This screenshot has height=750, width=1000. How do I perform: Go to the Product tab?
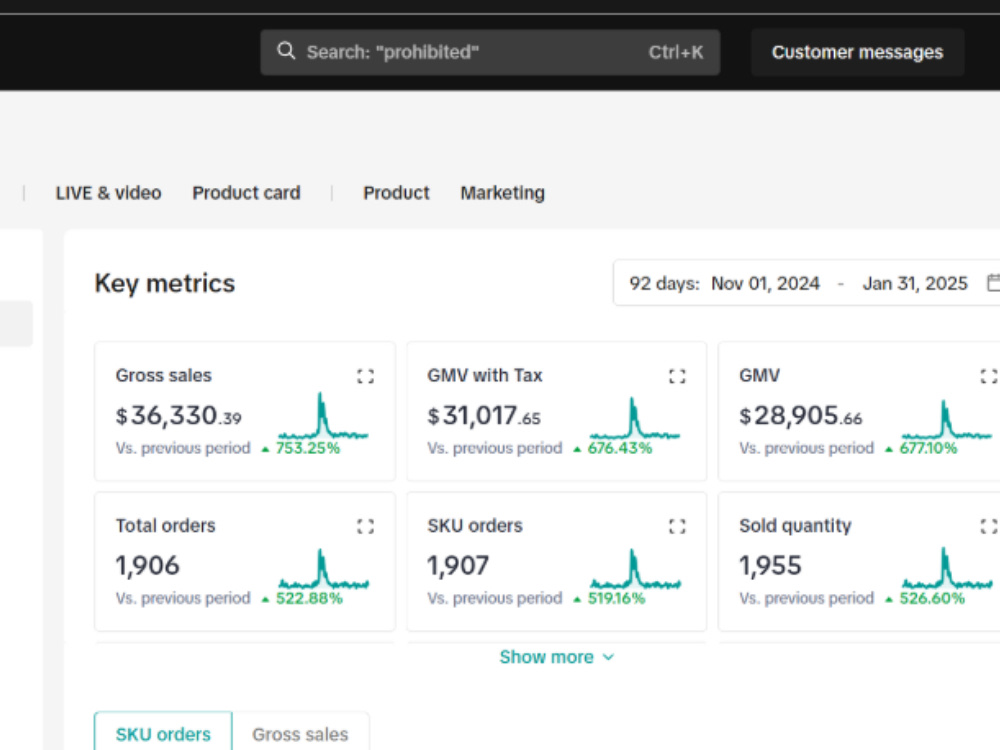[396, 193]
